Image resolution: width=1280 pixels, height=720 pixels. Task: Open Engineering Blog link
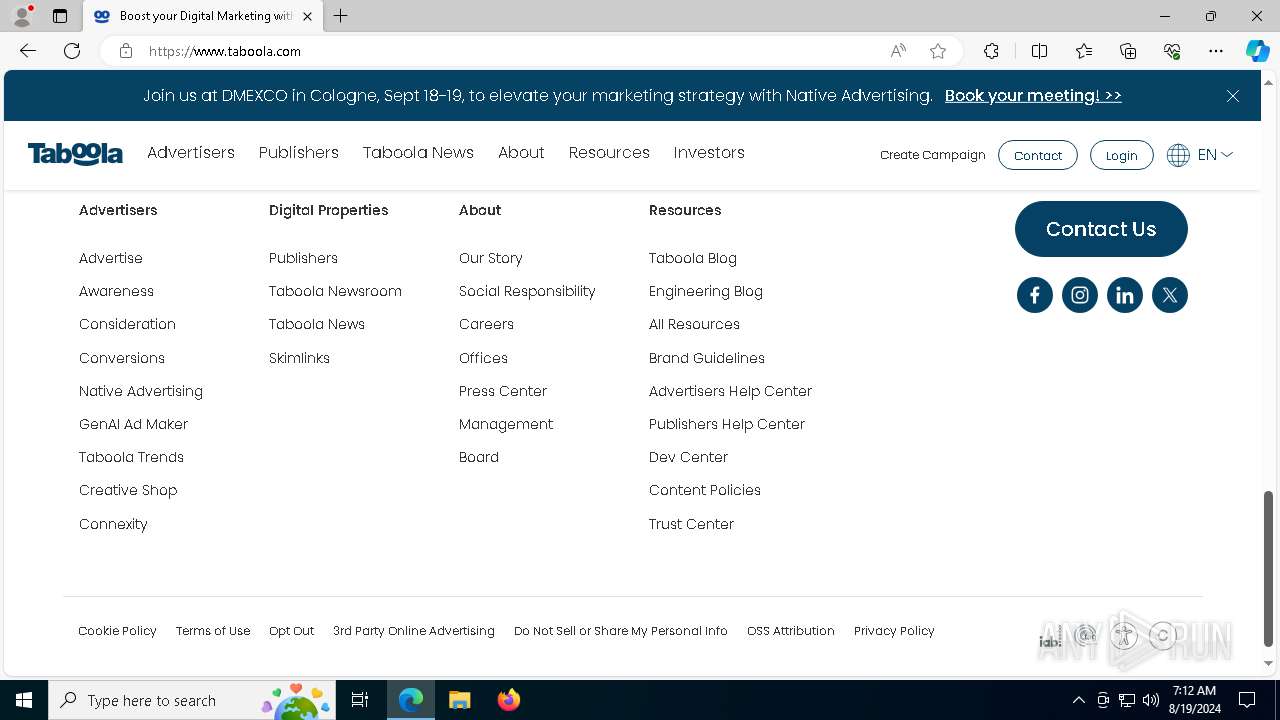[706, 291]
